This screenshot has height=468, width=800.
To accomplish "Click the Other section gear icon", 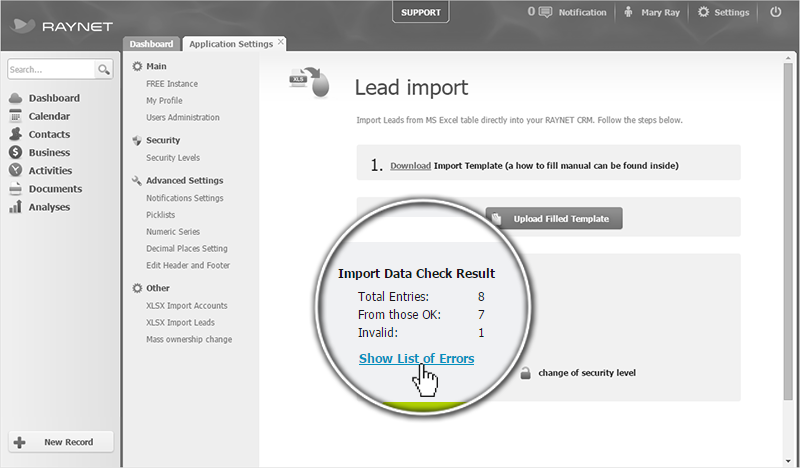I will 137,288.
